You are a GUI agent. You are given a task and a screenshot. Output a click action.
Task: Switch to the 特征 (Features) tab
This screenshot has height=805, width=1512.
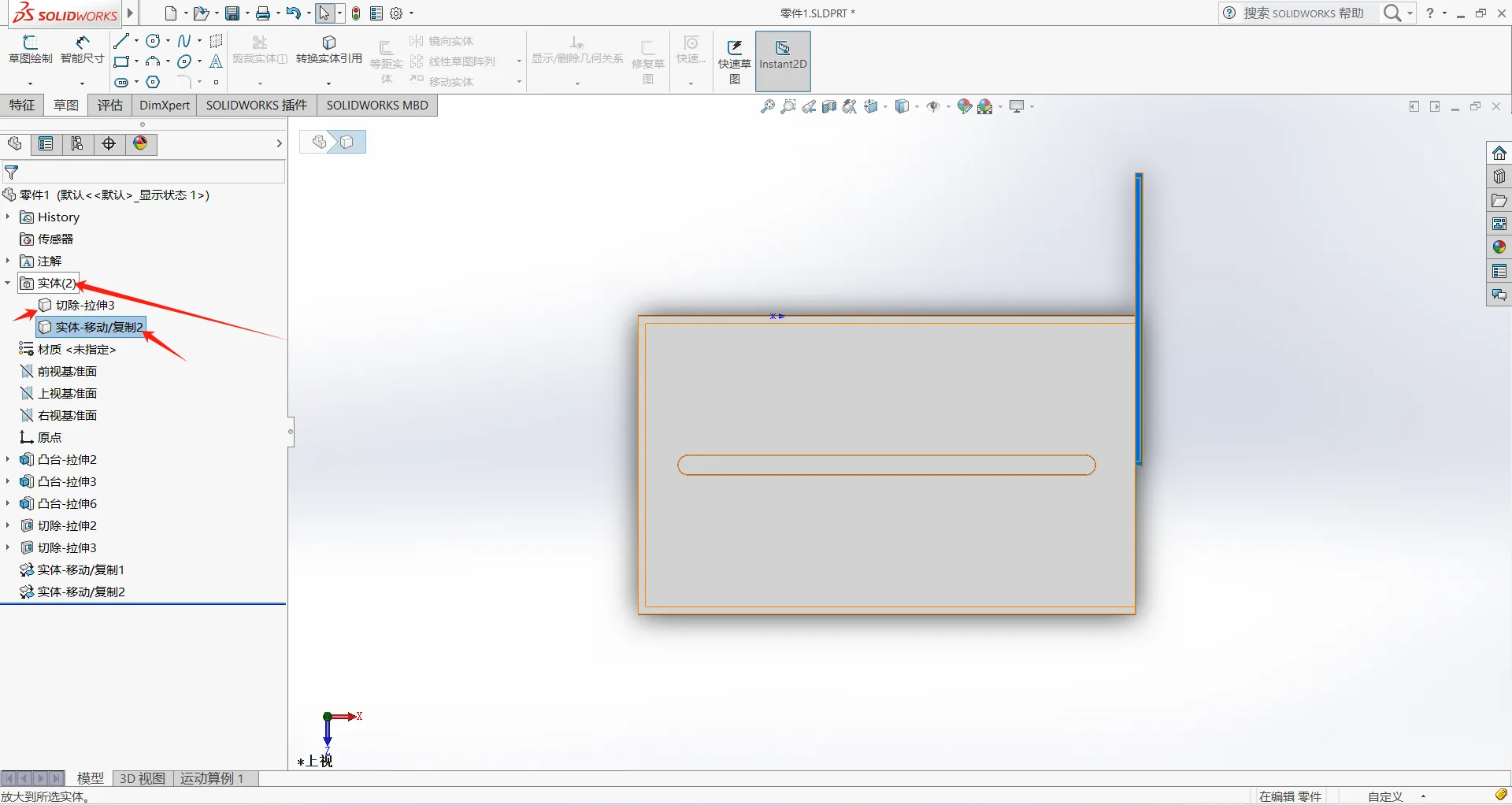22,105
